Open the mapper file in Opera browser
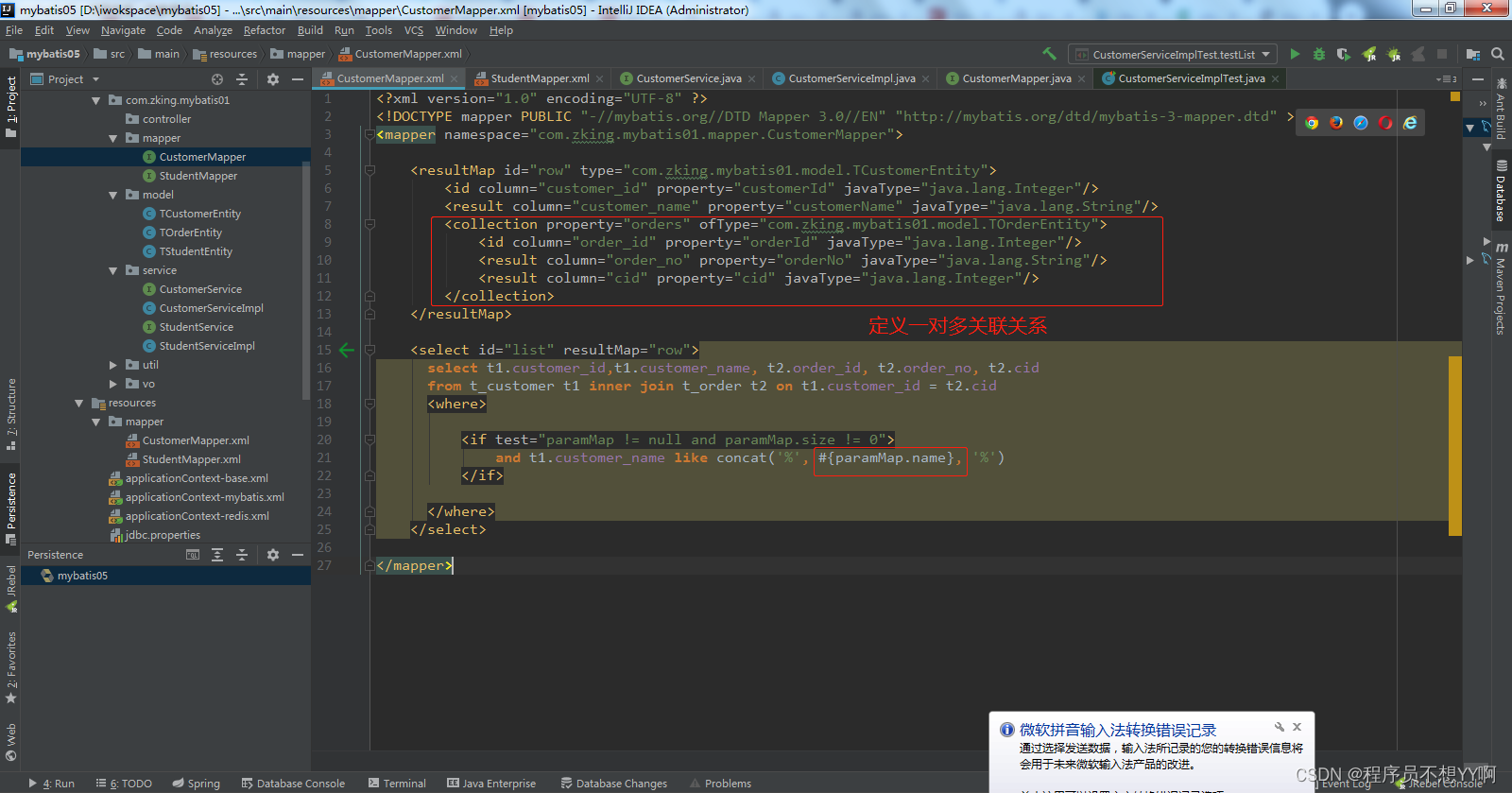 click(x=1385, y=123)
